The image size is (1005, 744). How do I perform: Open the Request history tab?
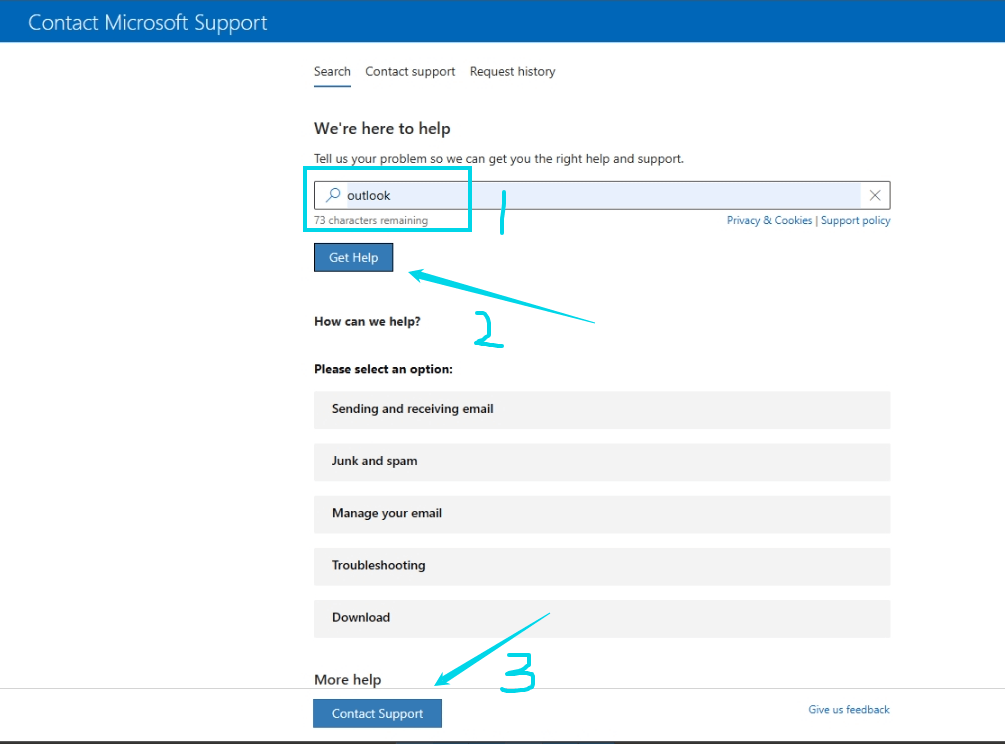pos(513,72)
